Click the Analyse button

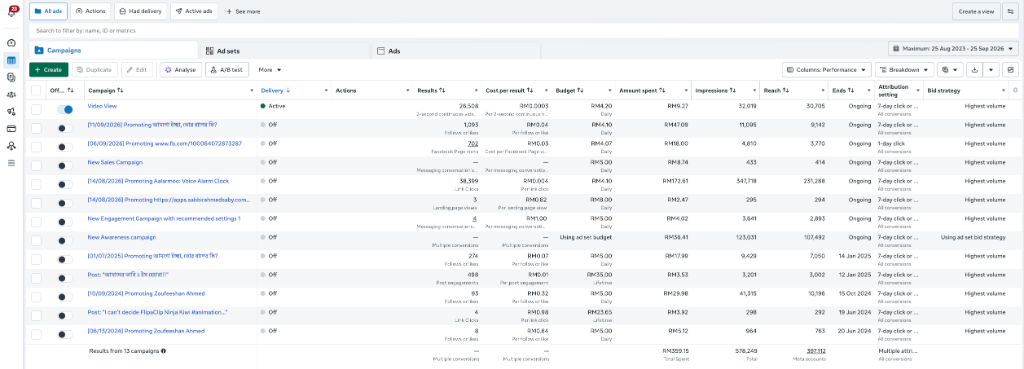coord(180,70)
